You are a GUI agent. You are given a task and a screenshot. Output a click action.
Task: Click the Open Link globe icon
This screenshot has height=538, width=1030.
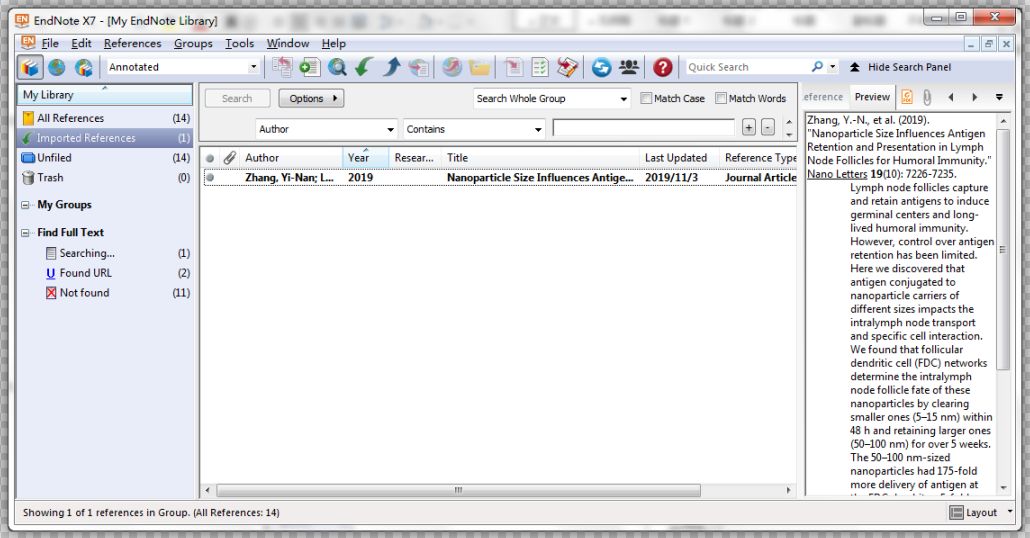452,67
